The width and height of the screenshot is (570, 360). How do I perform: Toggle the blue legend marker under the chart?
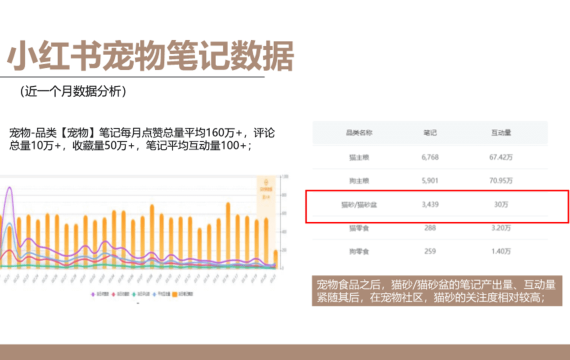click(x=154, y=294)
